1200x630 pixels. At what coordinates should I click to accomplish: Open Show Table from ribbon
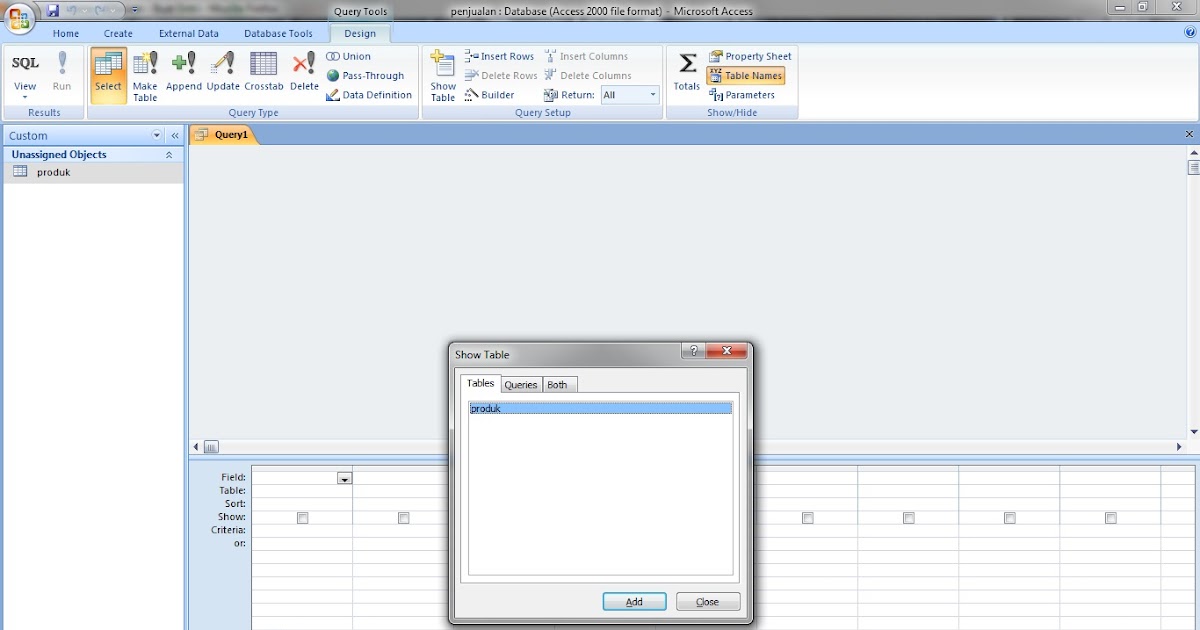[443, 76]
